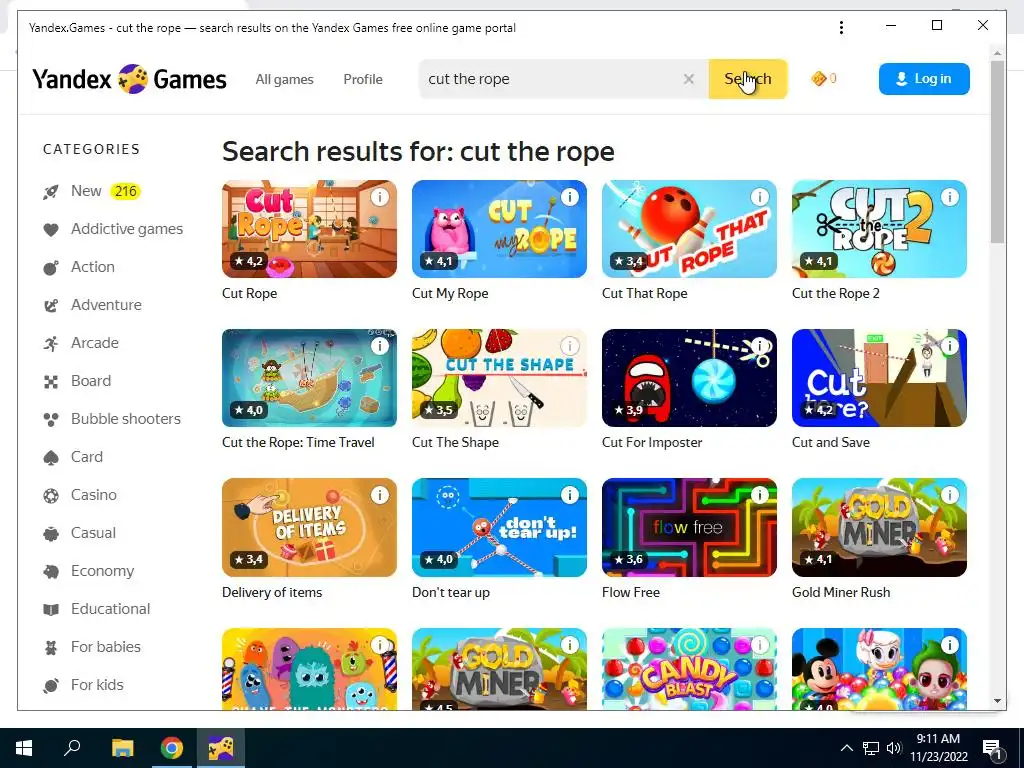
Task: Click the blue Log in button
Action: [x=924, y=79]
